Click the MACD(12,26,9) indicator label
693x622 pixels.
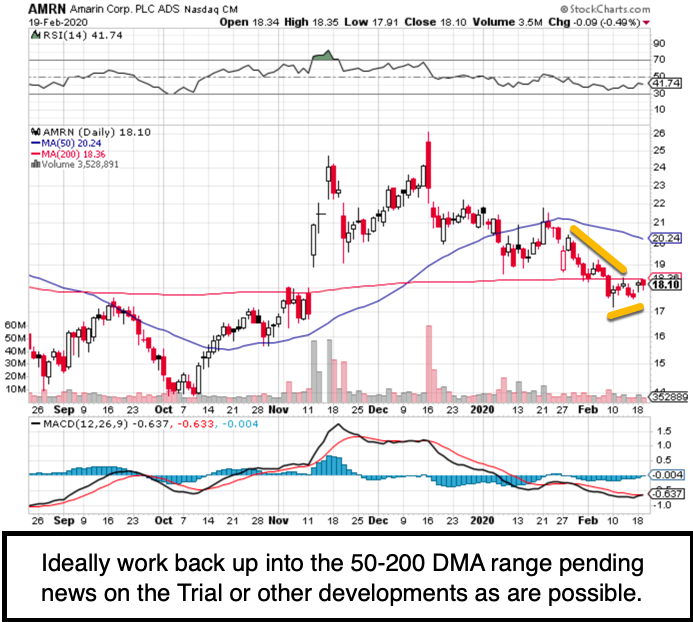[85, 424]
